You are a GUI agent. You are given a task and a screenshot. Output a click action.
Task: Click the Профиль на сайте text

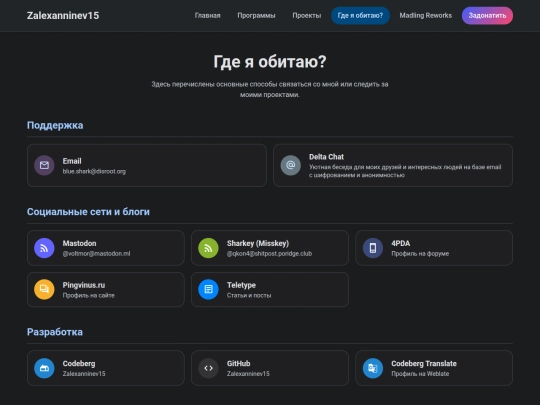point(89,295)
